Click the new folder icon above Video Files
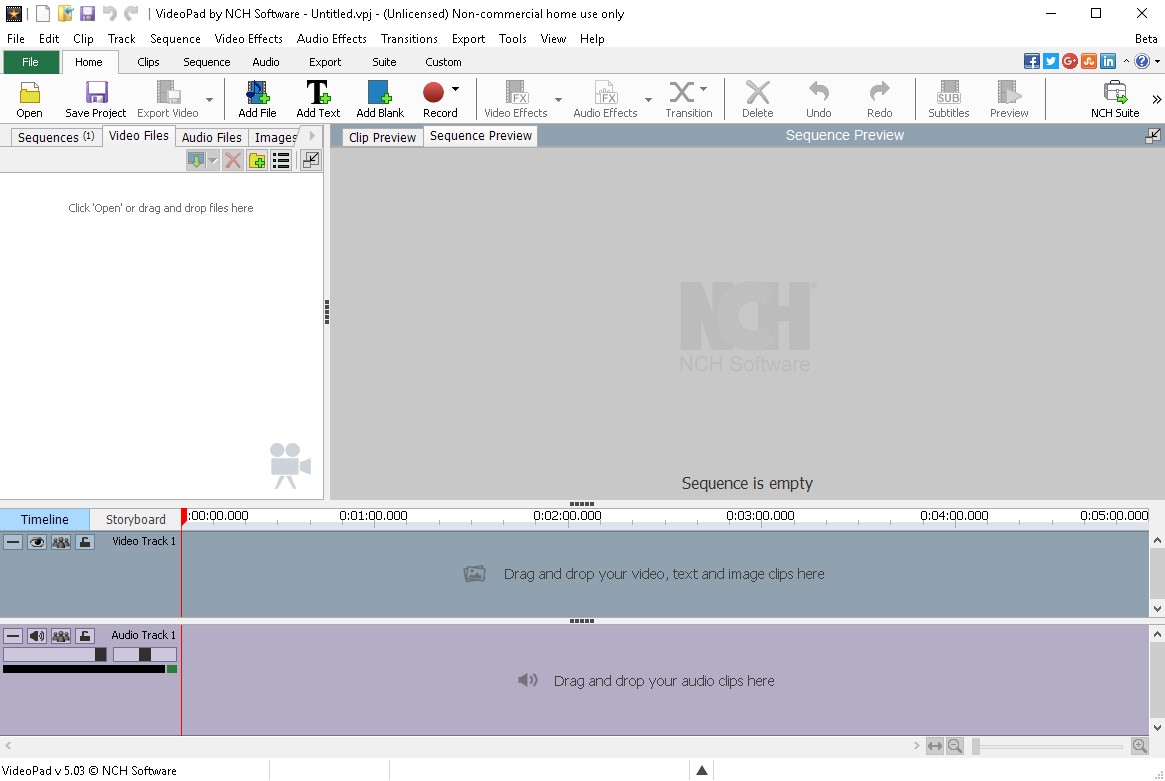The width and height of the screenshot is (1165, 781). pyautogui.click(x=256, y=160)
